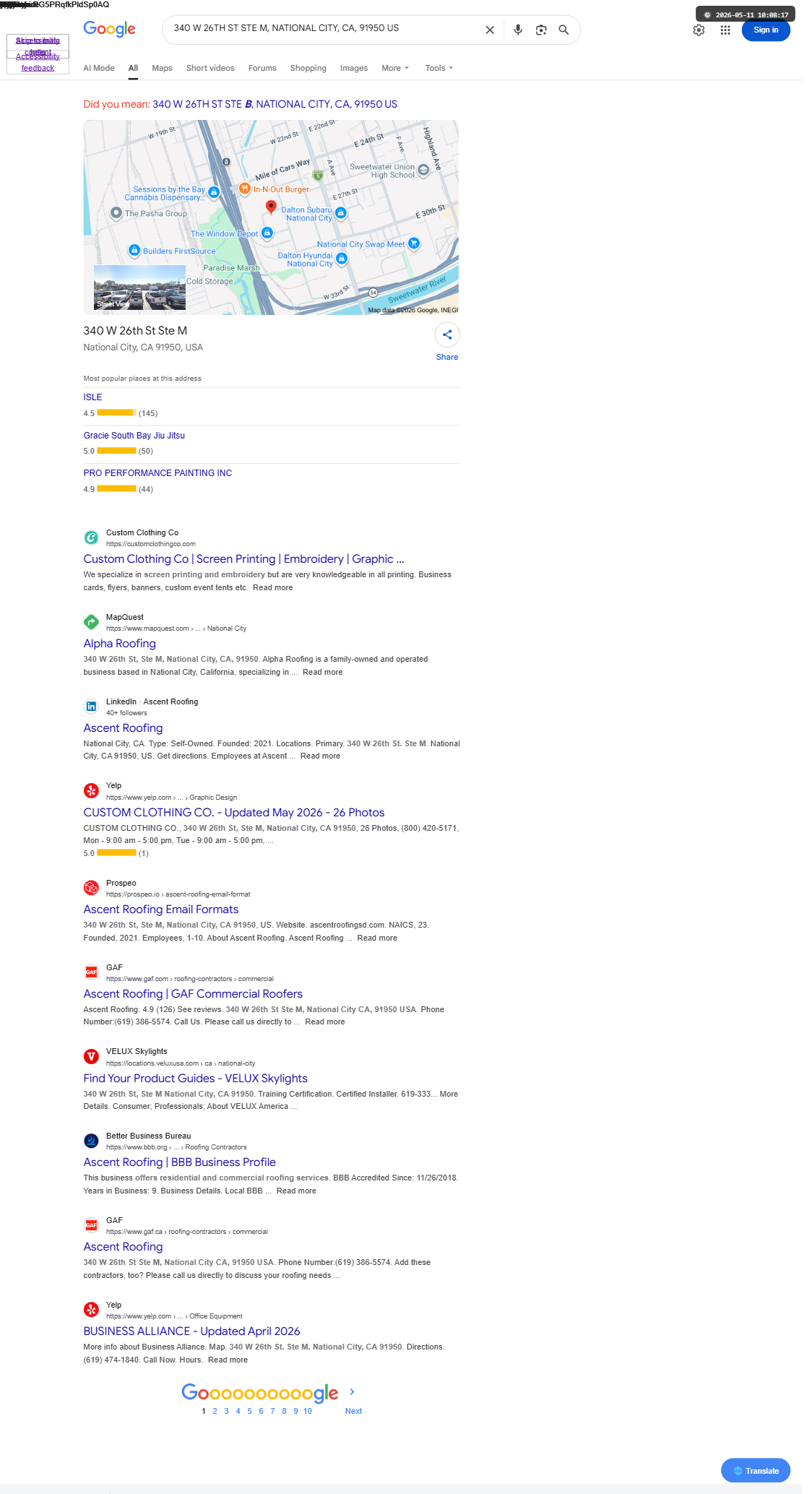The width and height of the screenshot is (812, 1494).
Task: Open Gracie South Bay Jiu Jitsu link
Action: coord(134,436)
